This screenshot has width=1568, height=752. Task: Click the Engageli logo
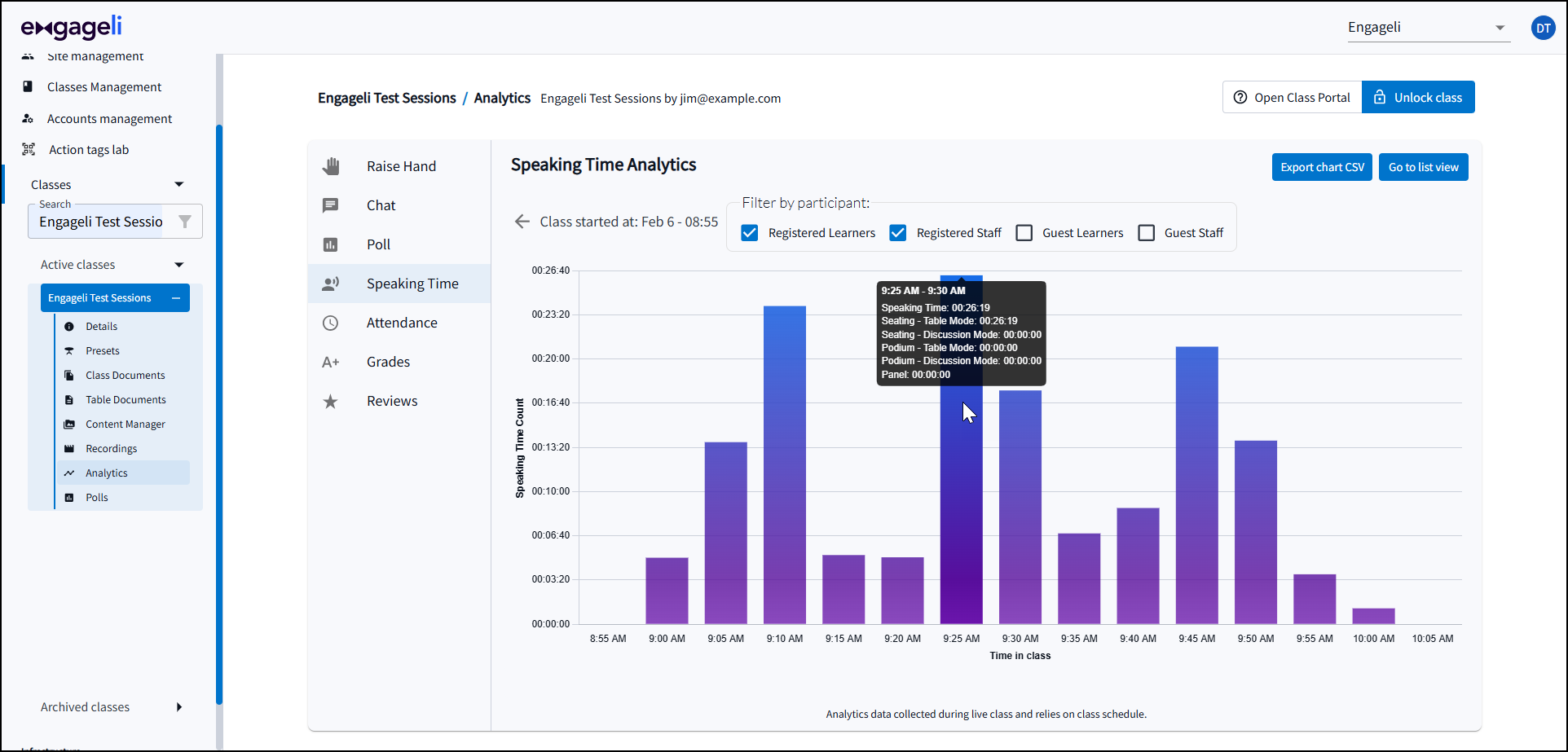tap(72, 28)
